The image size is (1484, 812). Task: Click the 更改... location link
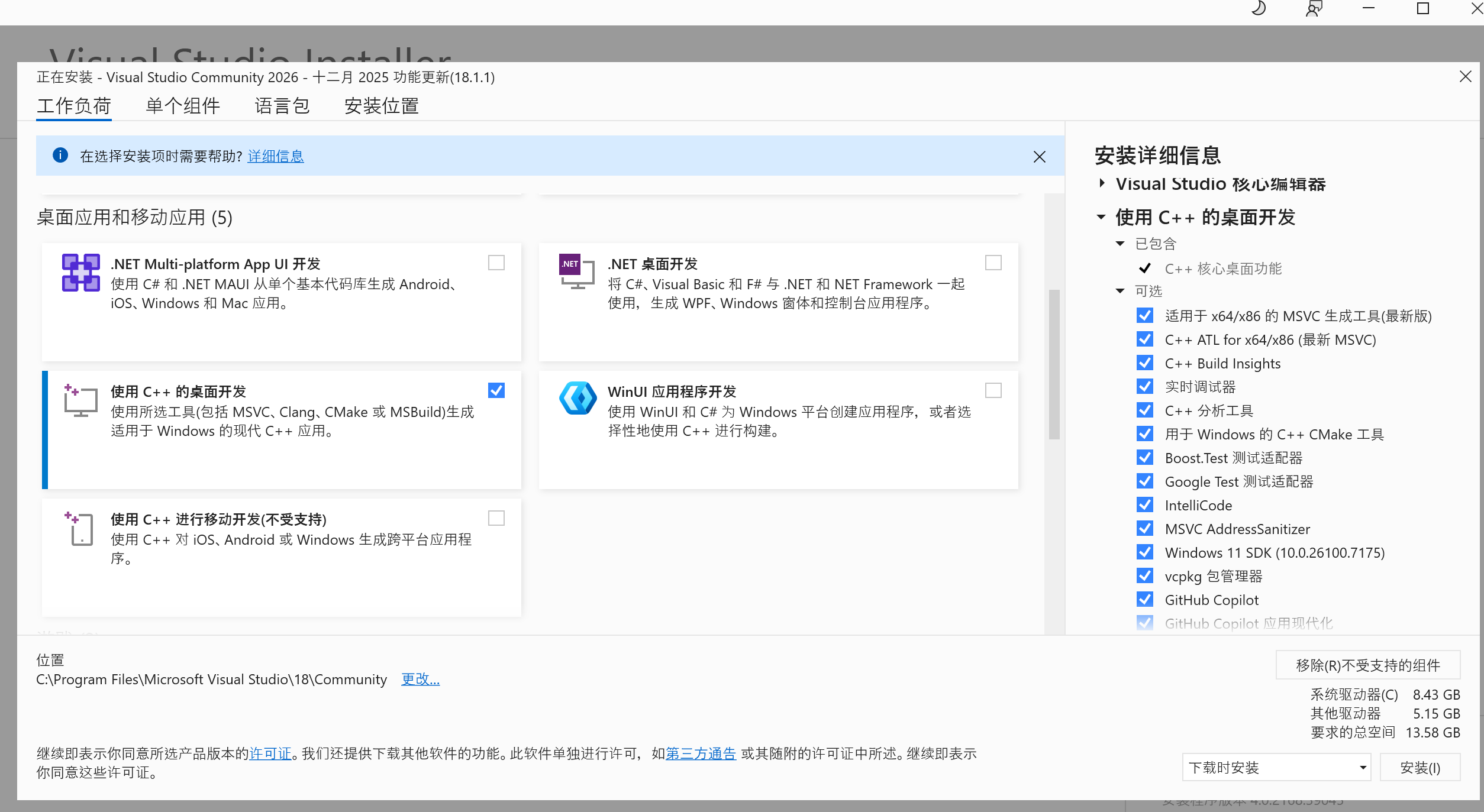tap(420, 679)
